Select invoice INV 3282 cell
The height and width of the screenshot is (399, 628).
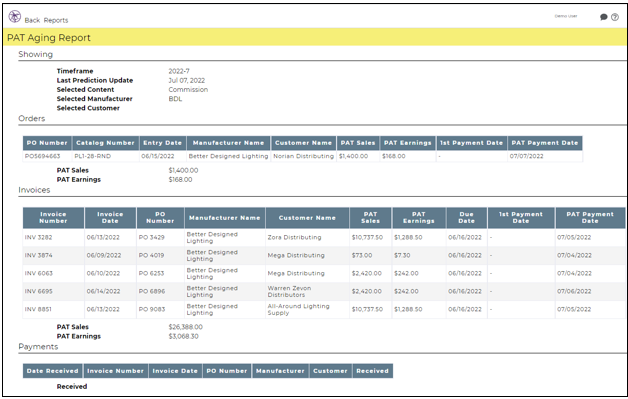tap(53, 237)
